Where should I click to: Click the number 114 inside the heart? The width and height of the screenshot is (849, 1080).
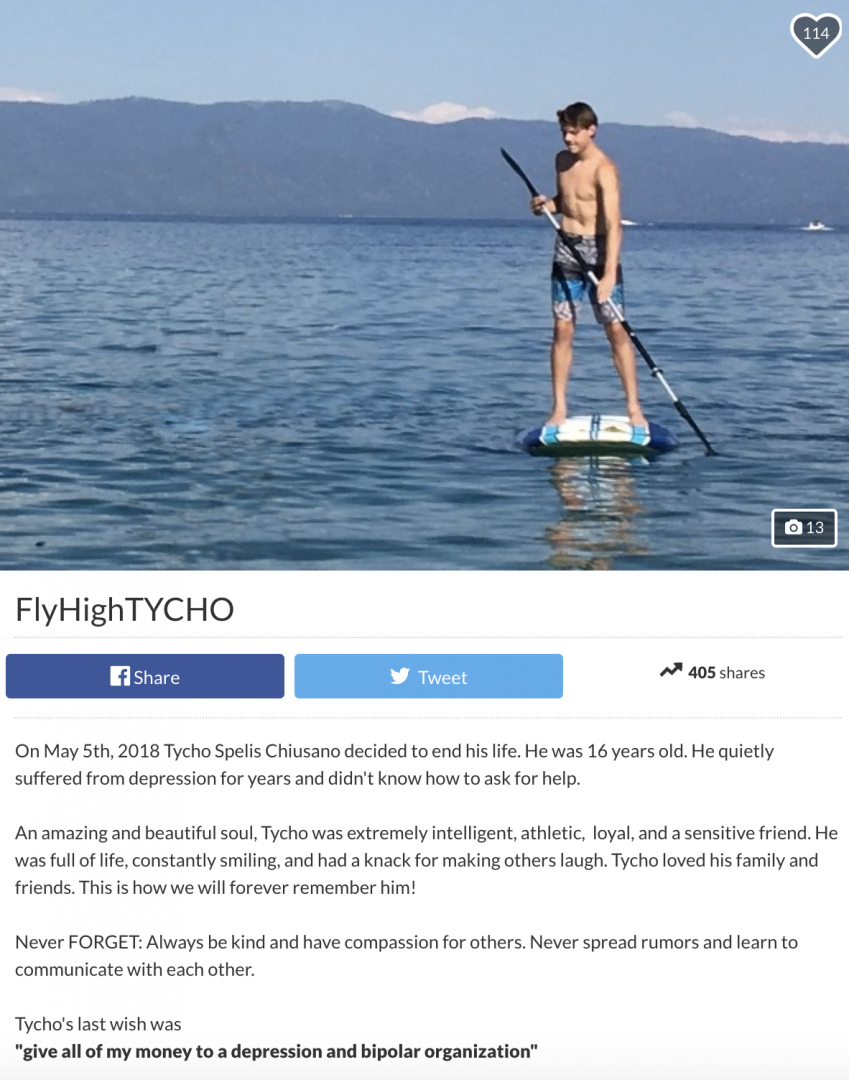click(x=816, y=33)
